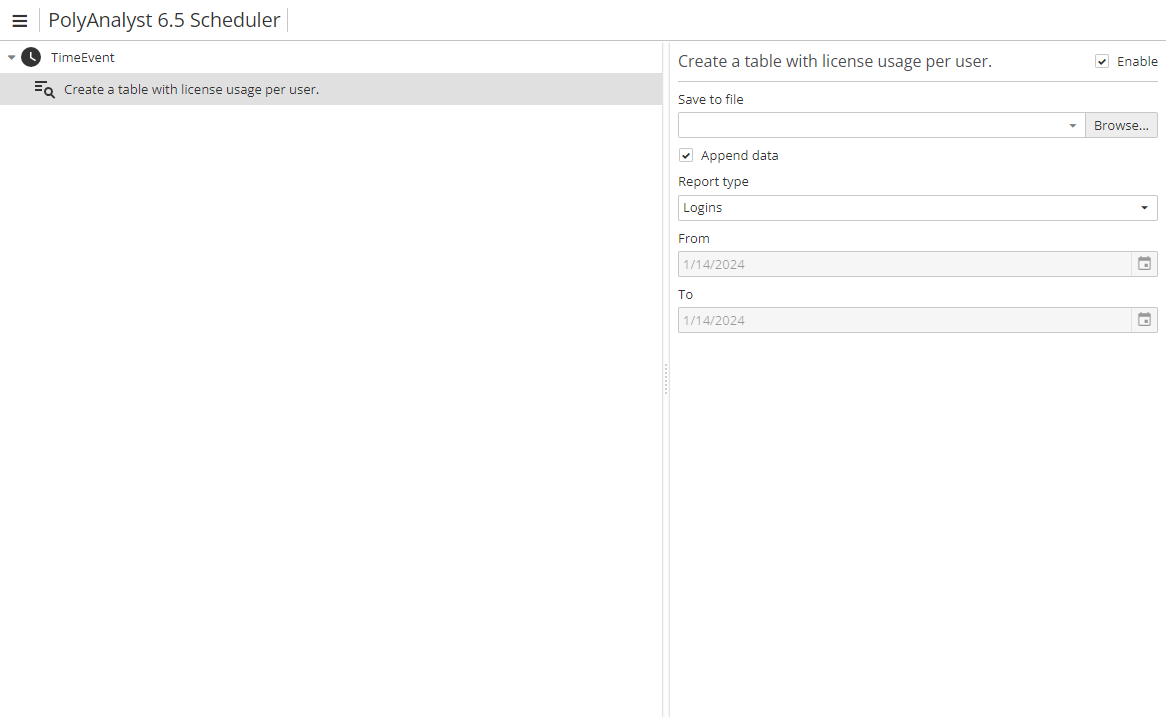The image size is (1166, 717).
Task: Click the Browse button
Action: 1121,125
